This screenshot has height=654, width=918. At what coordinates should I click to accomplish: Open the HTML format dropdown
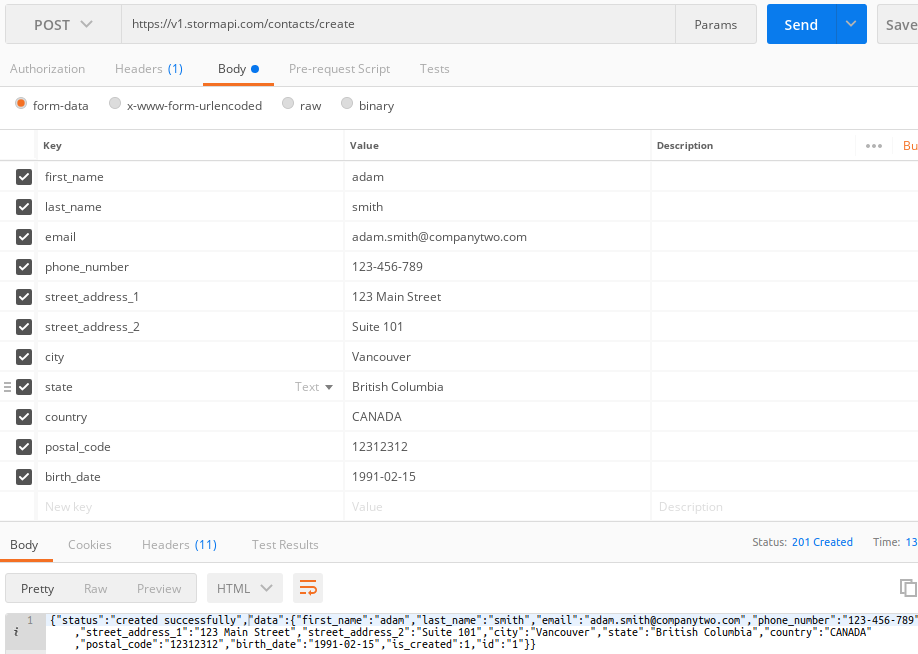(245, 588)
